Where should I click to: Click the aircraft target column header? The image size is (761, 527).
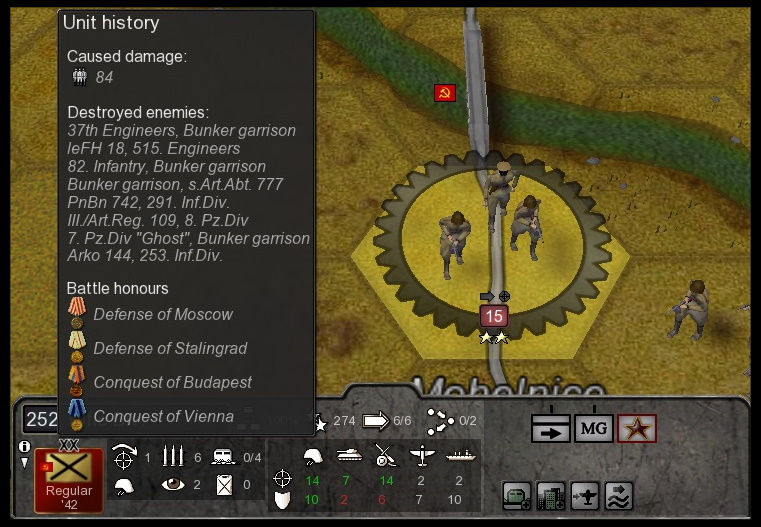[x=422, y=456]
